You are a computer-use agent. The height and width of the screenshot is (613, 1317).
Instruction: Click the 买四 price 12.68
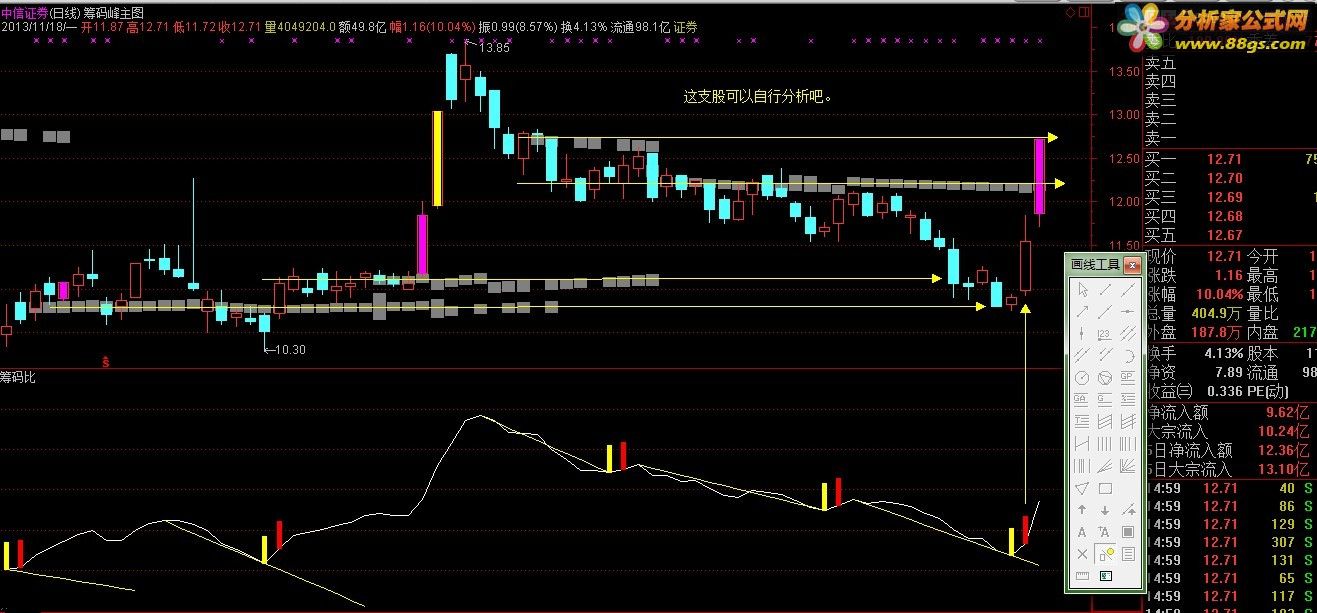pos(1224,217)
